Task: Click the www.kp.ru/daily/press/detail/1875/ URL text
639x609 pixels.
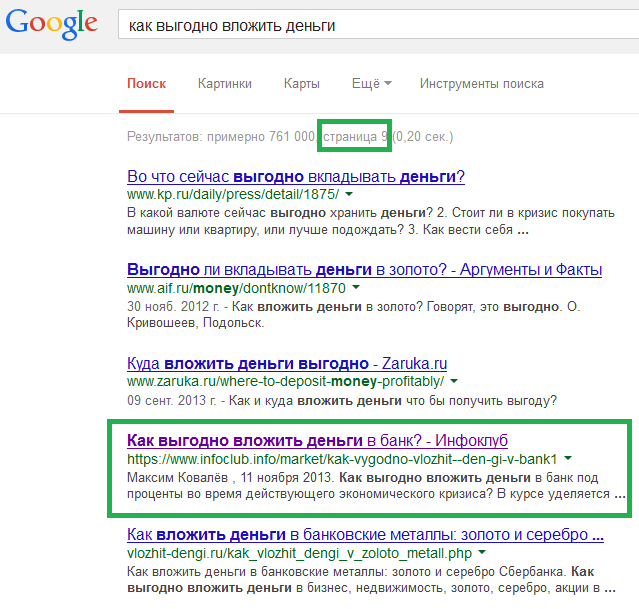Action: click(233, 194)
